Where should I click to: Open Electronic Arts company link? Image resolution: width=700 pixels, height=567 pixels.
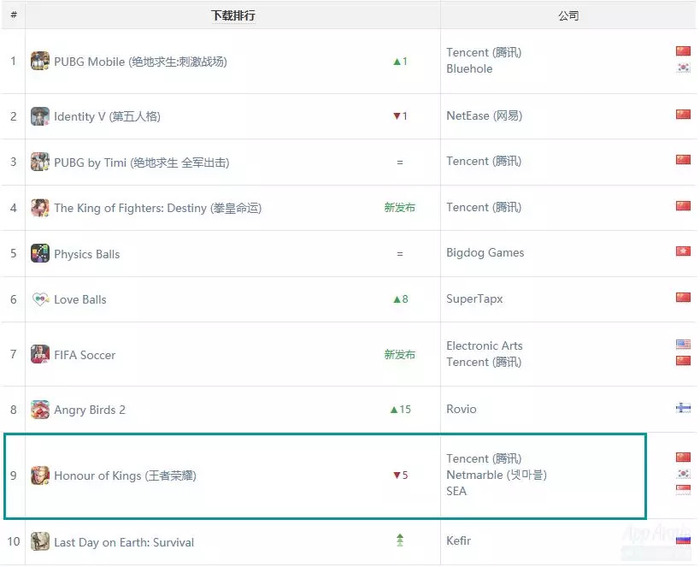484,346
